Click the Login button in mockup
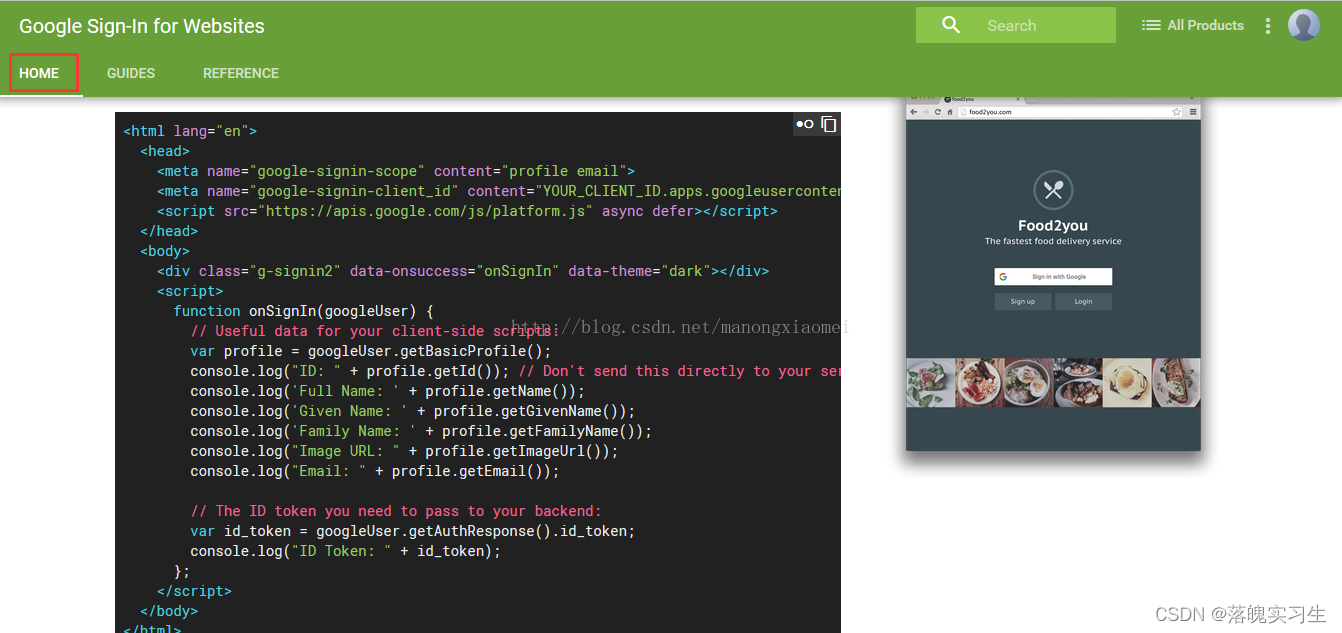The height and width of the screenshot is (633, 1342). pos(1084,301)
